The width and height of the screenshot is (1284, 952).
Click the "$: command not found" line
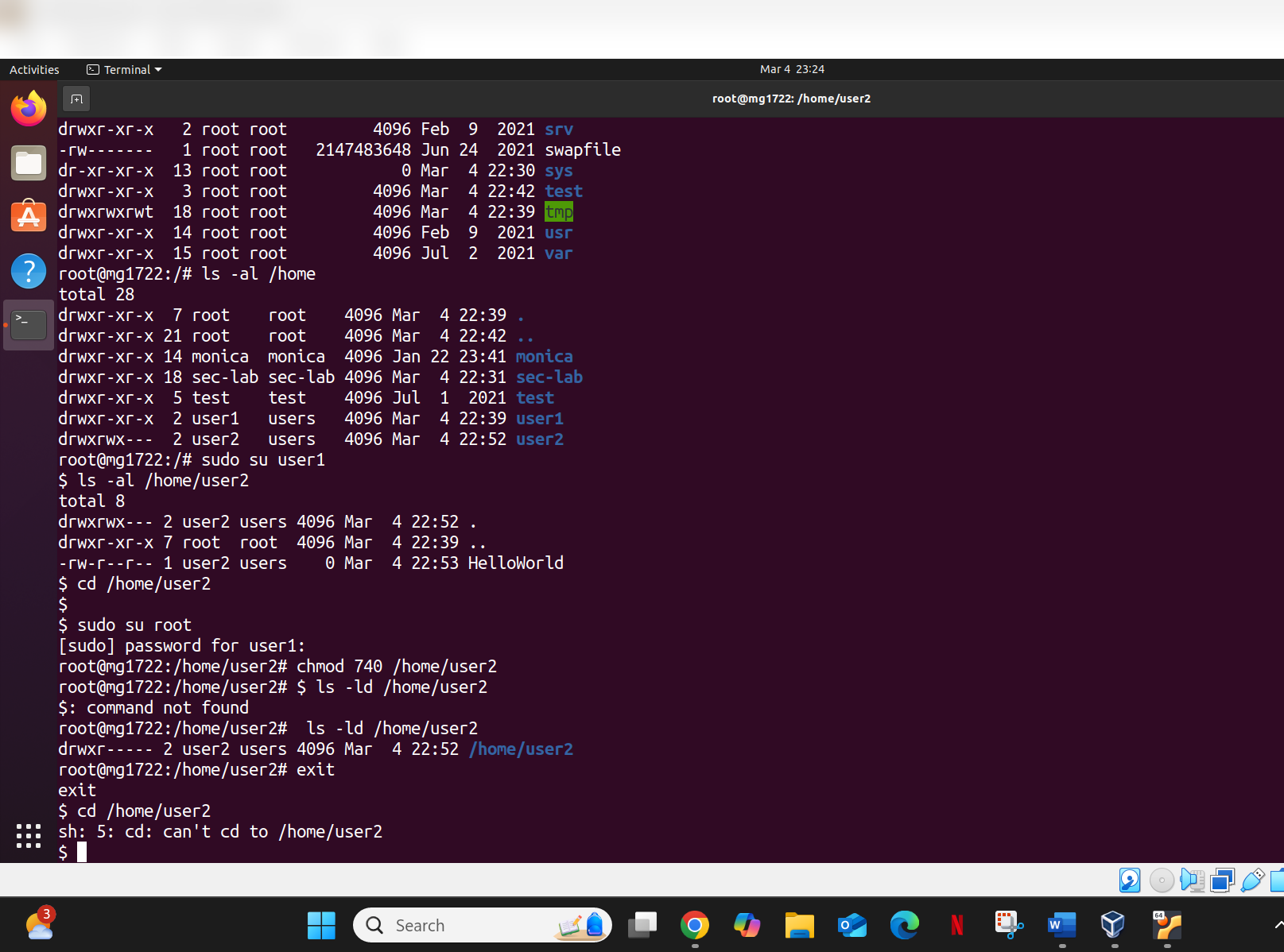(x=153, y=707)
